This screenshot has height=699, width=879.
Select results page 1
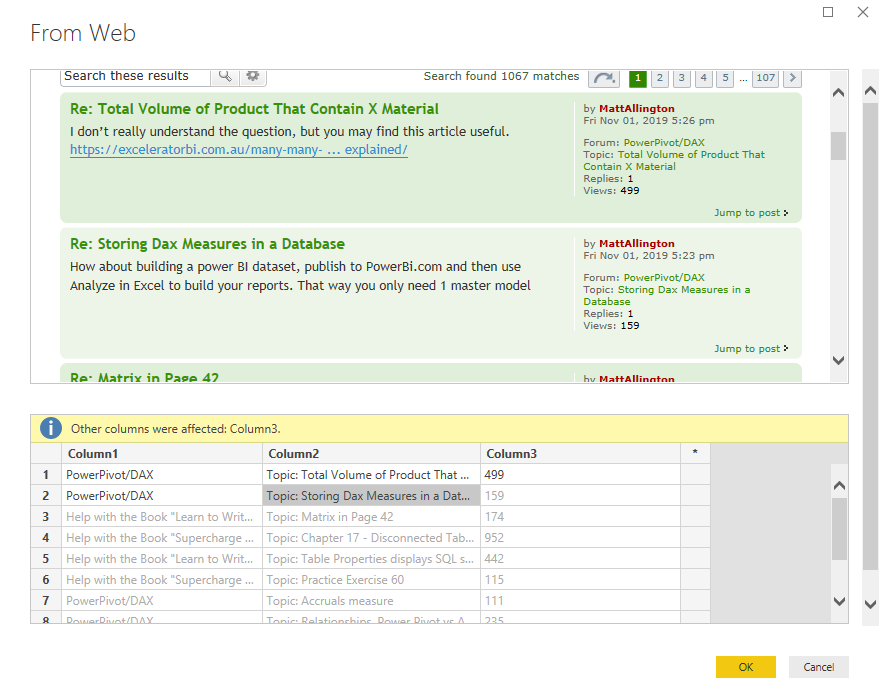point(638,78)
